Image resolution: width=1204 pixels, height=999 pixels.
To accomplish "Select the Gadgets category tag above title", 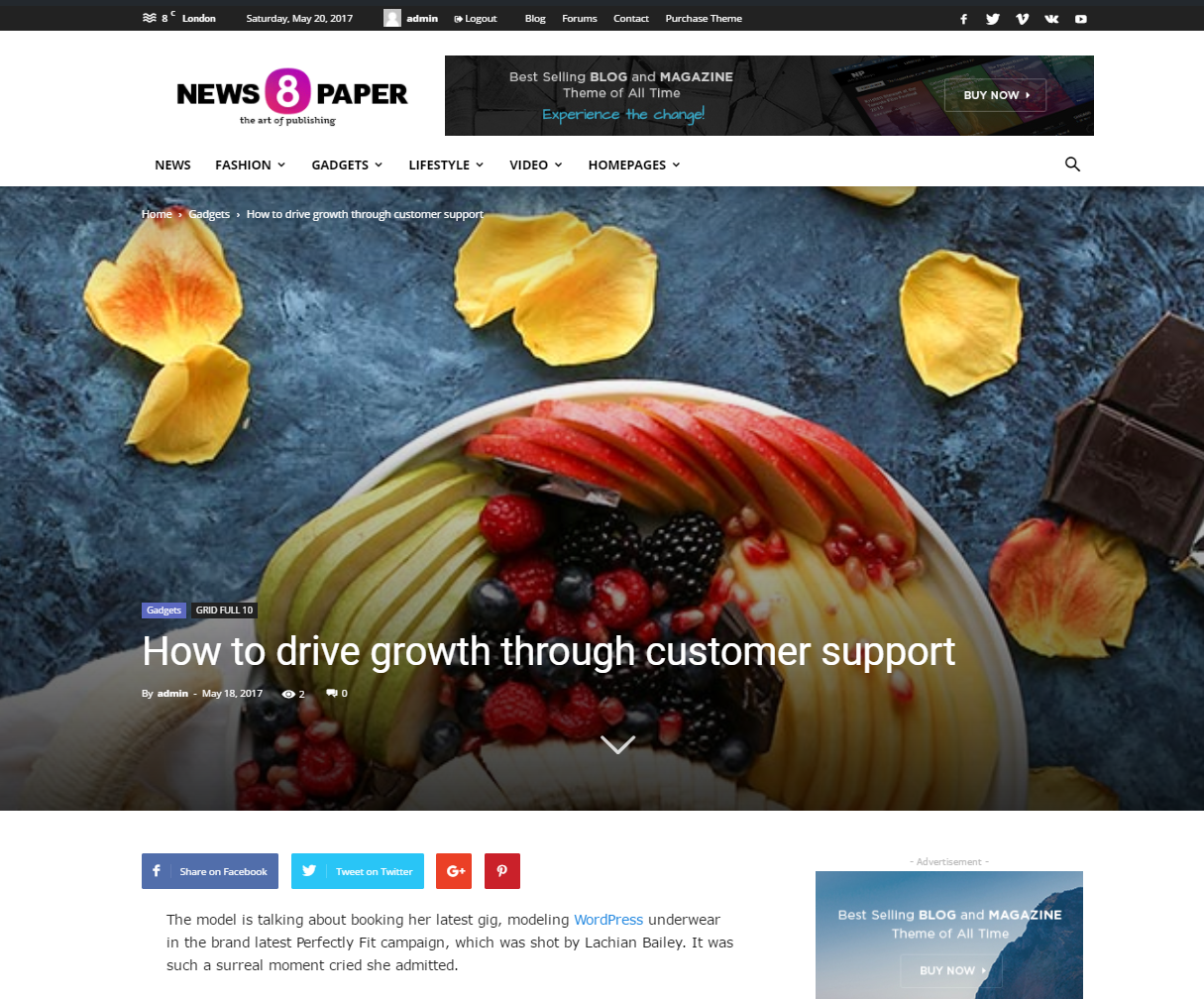I will tap(164, 610).
